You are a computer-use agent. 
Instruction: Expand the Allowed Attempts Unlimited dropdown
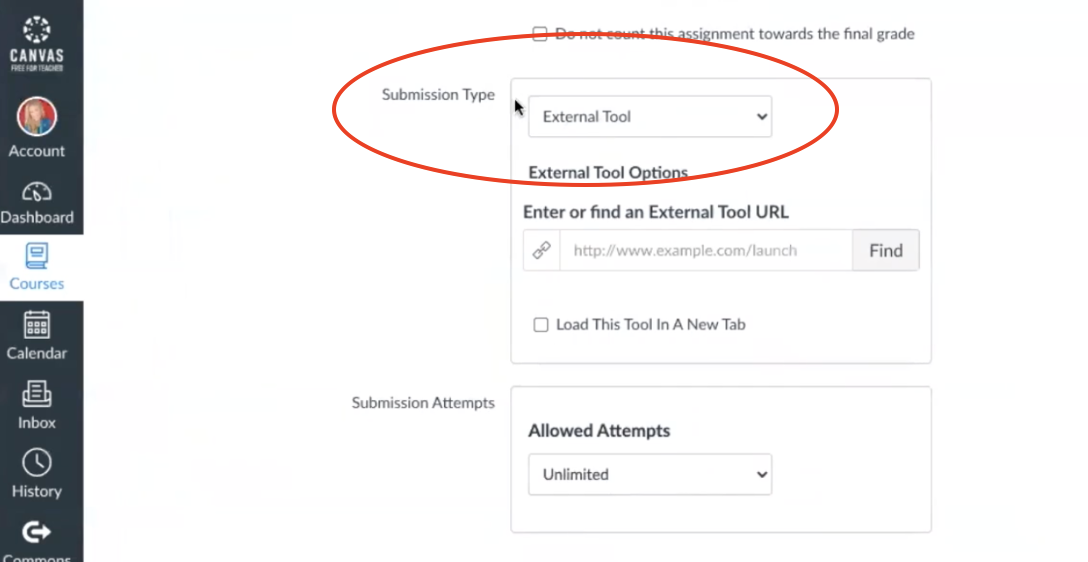(649, 475)
